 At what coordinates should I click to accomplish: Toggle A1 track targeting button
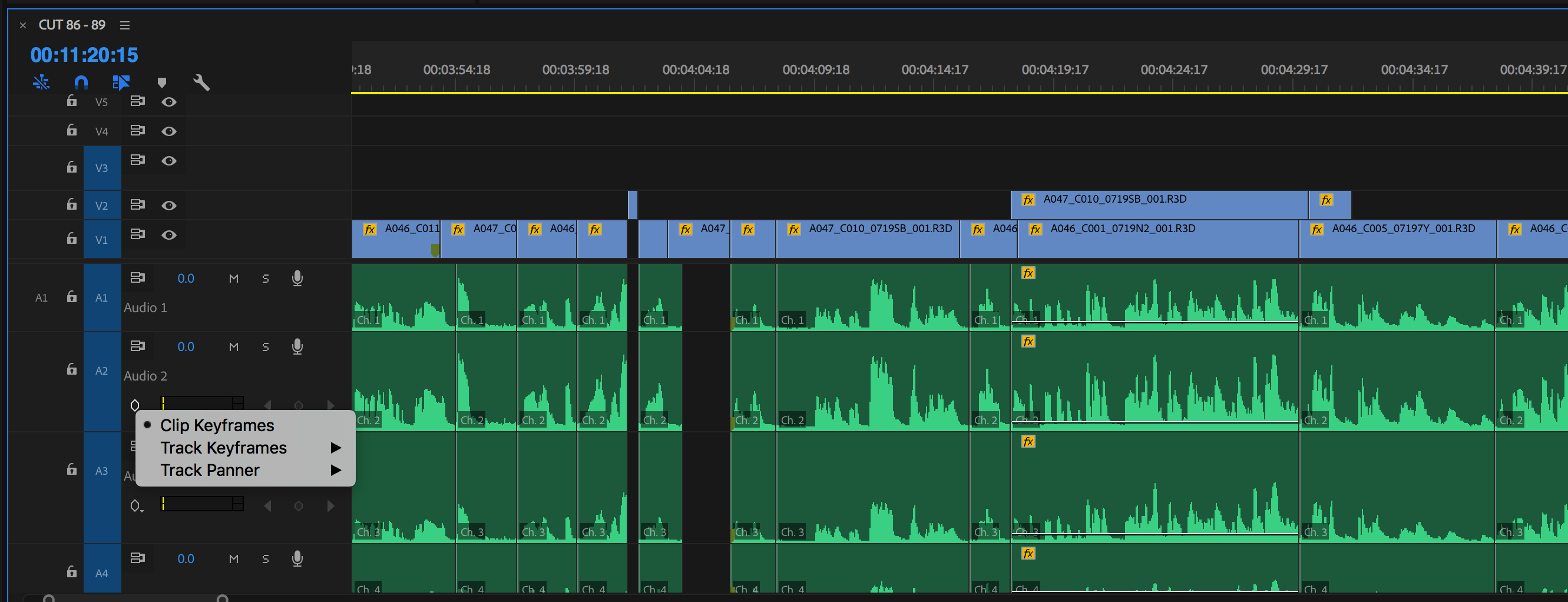pyautogui.click(x=102, y=297)
